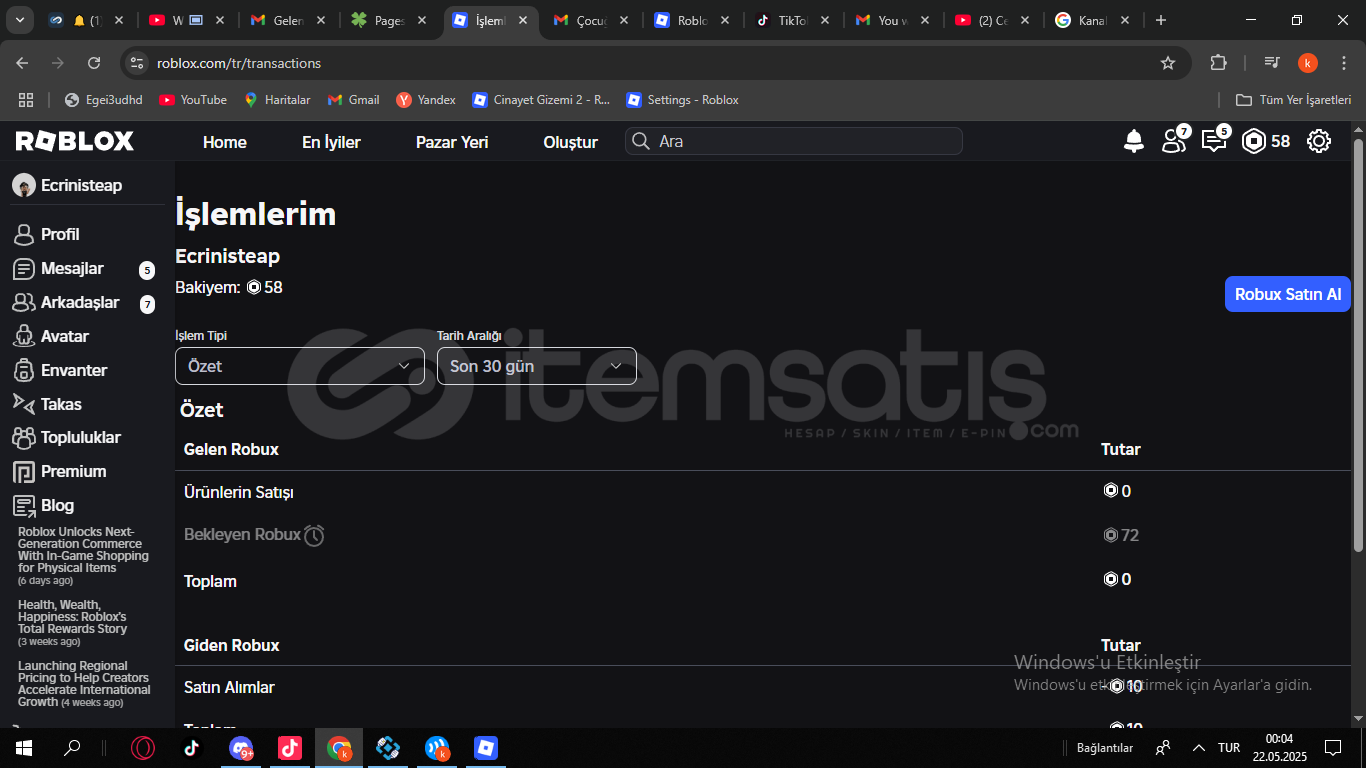This screenshot has width=1366, height=768.
Task: Open friend requests icon in top bar
Action: [1174, 140]
